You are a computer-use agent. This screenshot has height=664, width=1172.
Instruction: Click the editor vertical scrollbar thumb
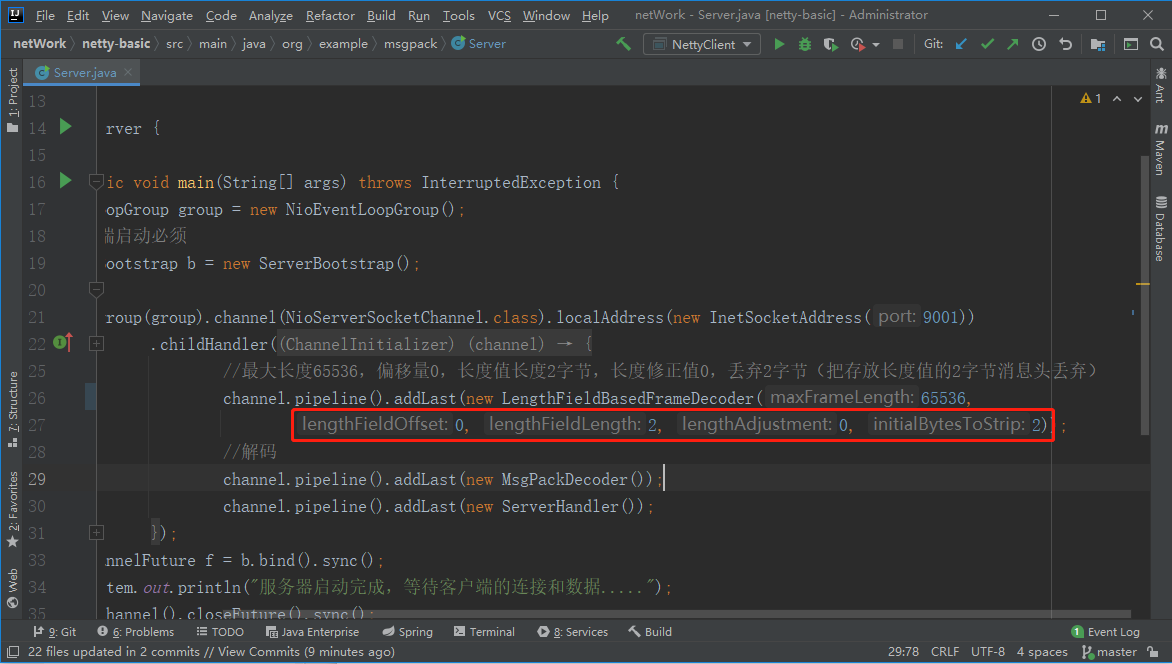pyautogui.click(x=1144, y=295)
